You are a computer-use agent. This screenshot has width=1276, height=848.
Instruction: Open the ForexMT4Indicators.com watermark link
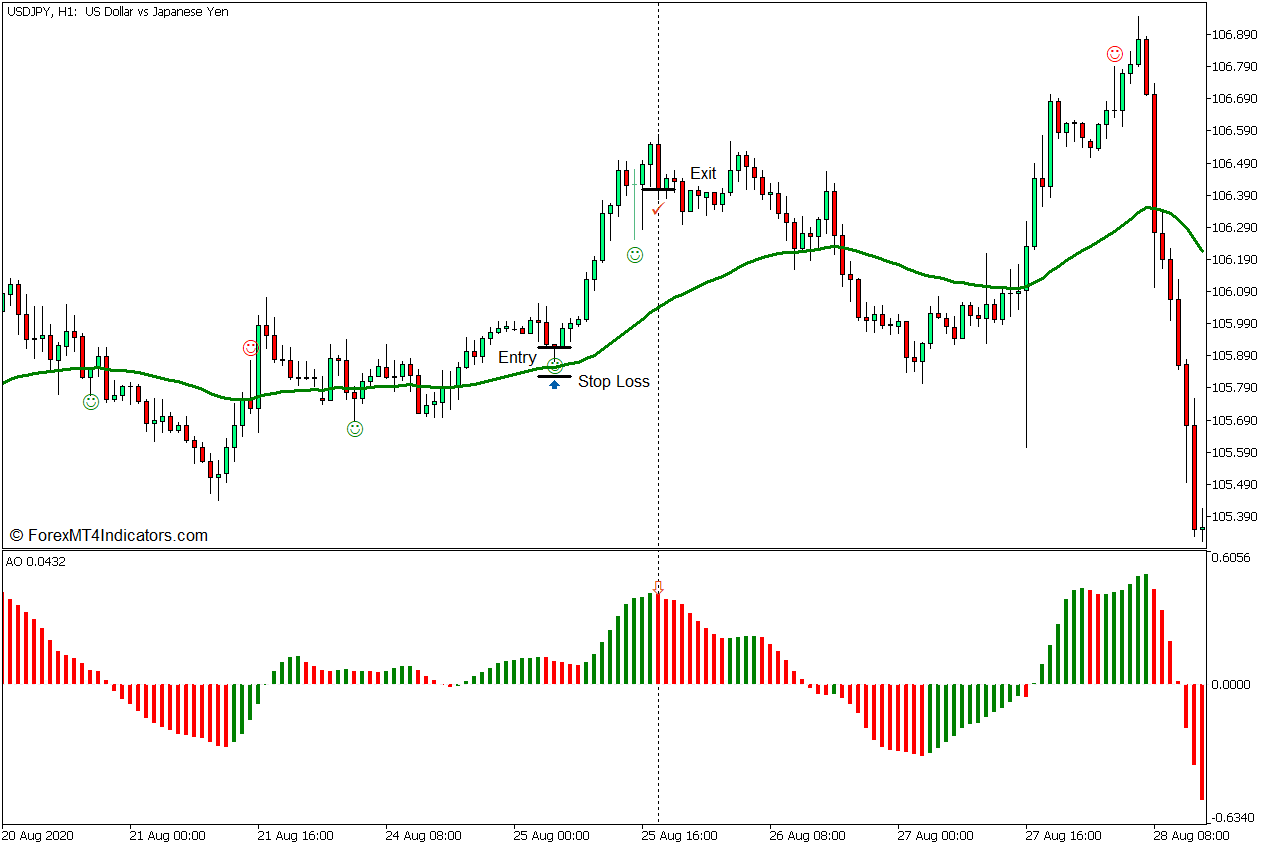(109, 535)
